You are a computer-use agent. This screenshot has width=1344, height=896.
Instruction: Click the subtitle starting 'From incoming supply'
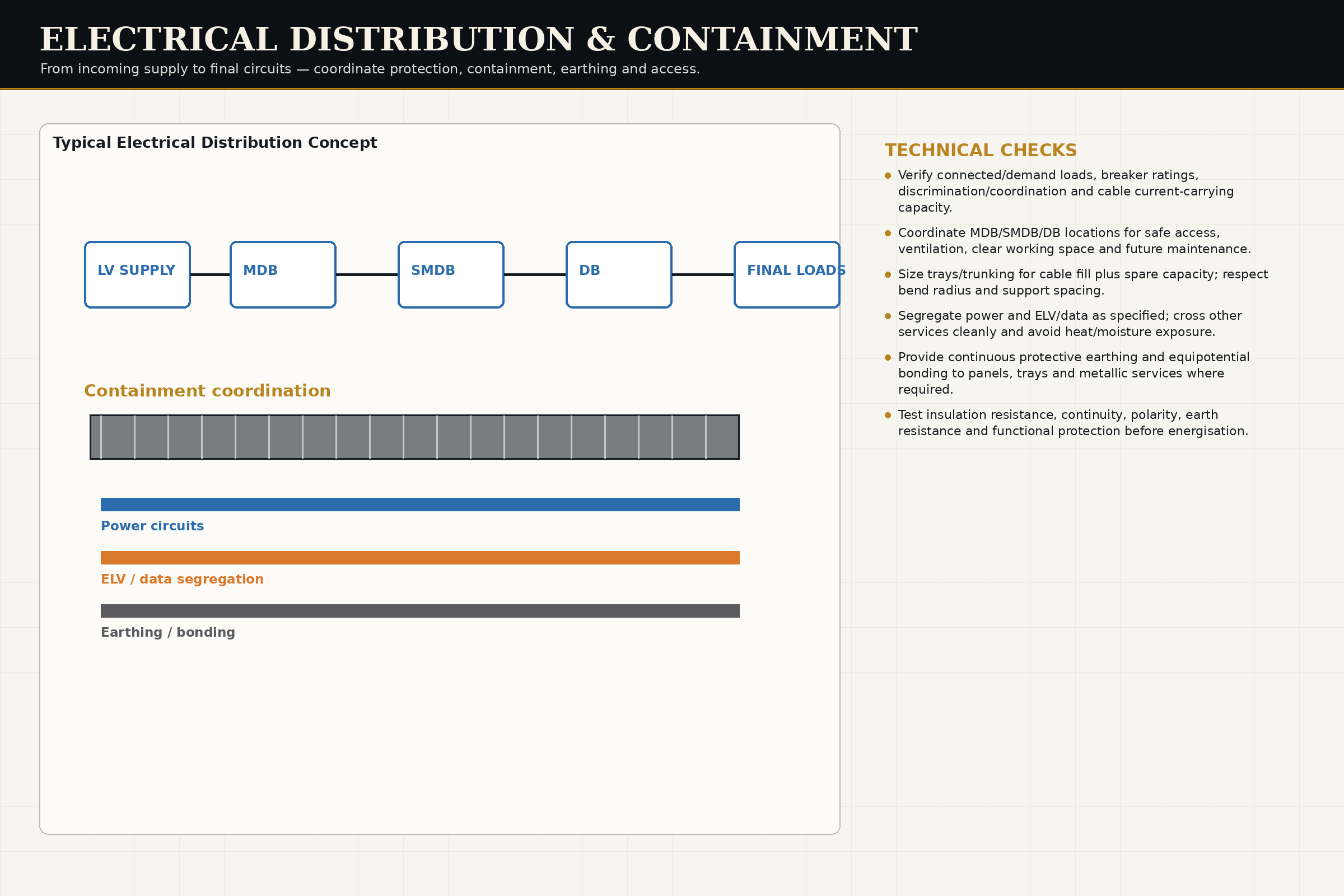370,69
